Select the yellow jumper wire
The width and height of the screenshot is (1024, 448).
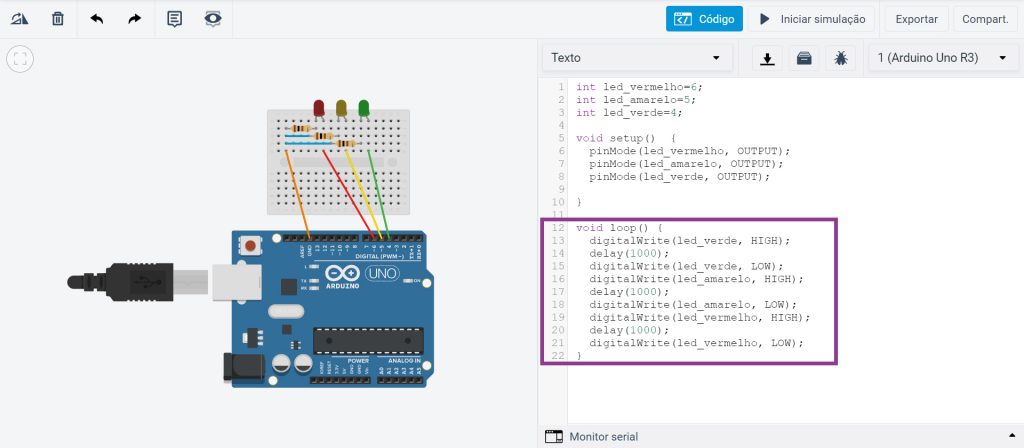click(x=362, y=195)
